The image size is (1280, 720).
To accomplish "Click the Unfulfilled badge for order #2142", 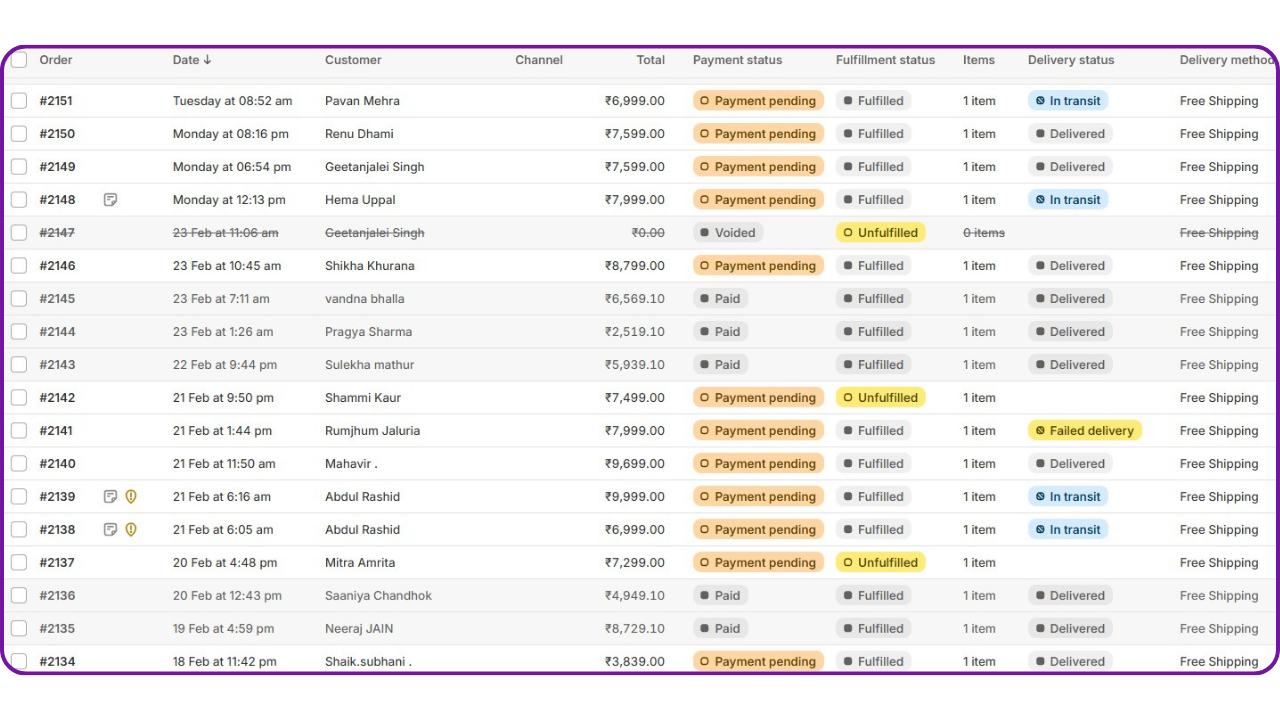I will (x=880, y=398).
